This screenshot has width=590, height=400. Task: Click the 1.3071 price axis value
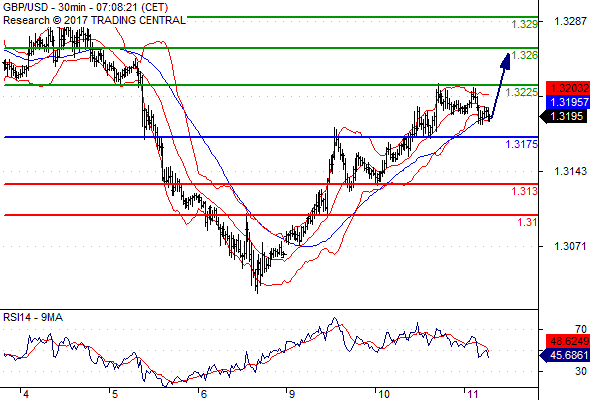tap(570, 246)
